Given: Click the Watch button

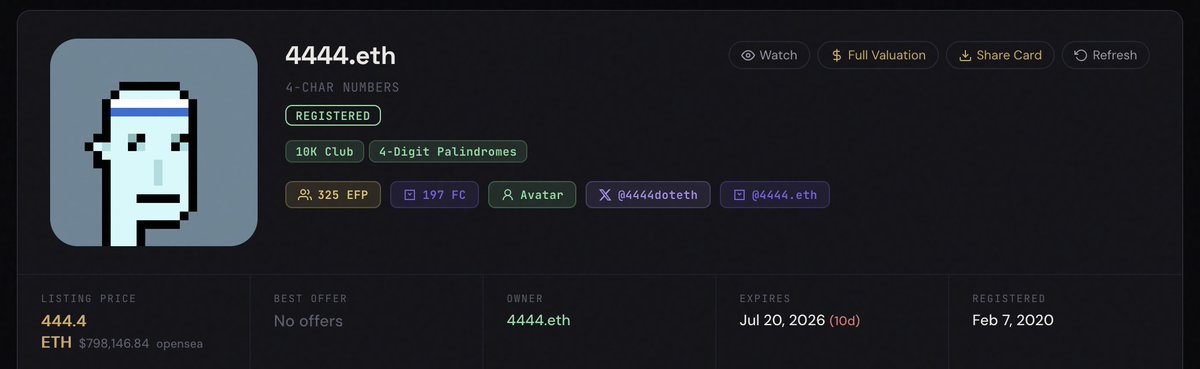Looking at the screenshot, I should point(769,55).
